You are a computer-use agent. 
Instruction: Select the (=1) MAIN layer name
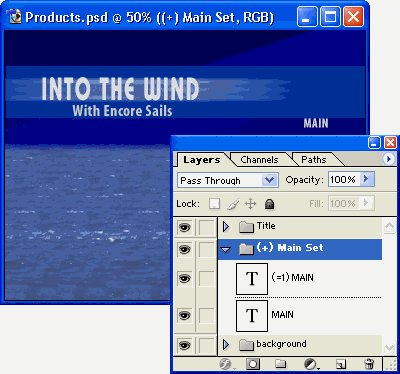(x=292, y=278)
